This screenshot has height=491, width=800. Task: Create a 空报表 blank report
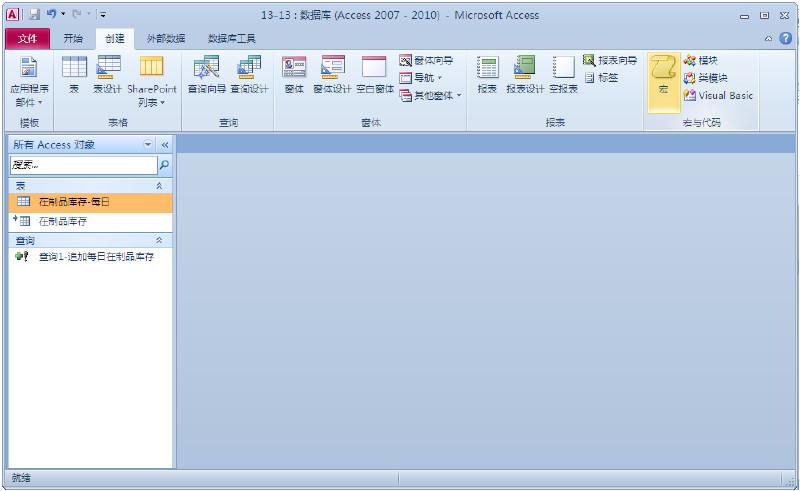(563, 75)
